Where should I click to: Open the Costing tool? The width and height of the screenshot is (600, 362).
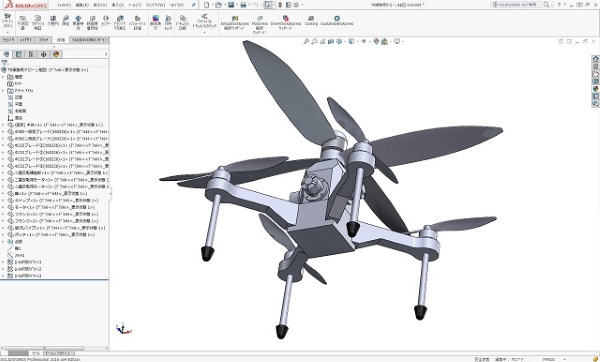pos(311,21)
